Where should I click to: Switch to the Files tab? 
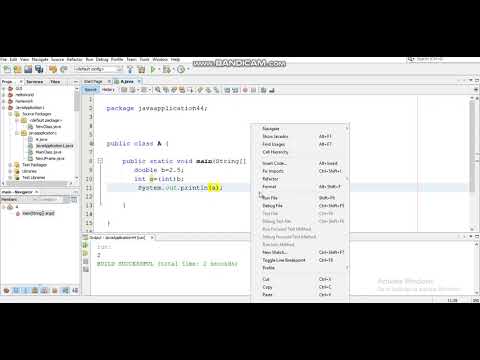[x=55, y=82]
